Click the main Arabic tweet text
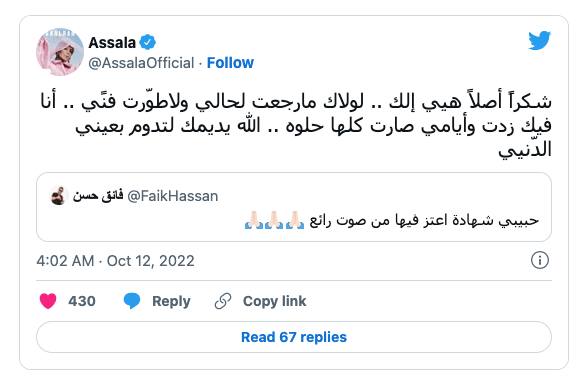 (296, 125)
